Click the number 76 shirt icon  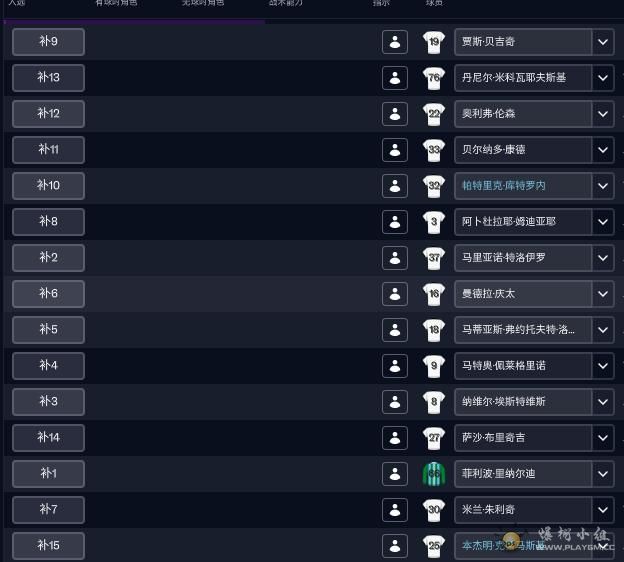point(434,78)
